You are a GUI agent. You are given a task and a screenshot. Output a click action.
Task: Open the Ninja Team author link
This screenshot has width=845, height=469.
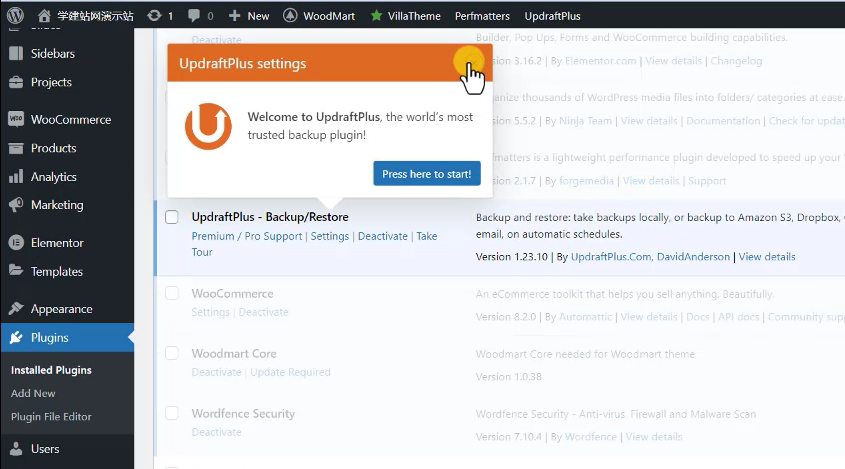click(x=585, y=121)
